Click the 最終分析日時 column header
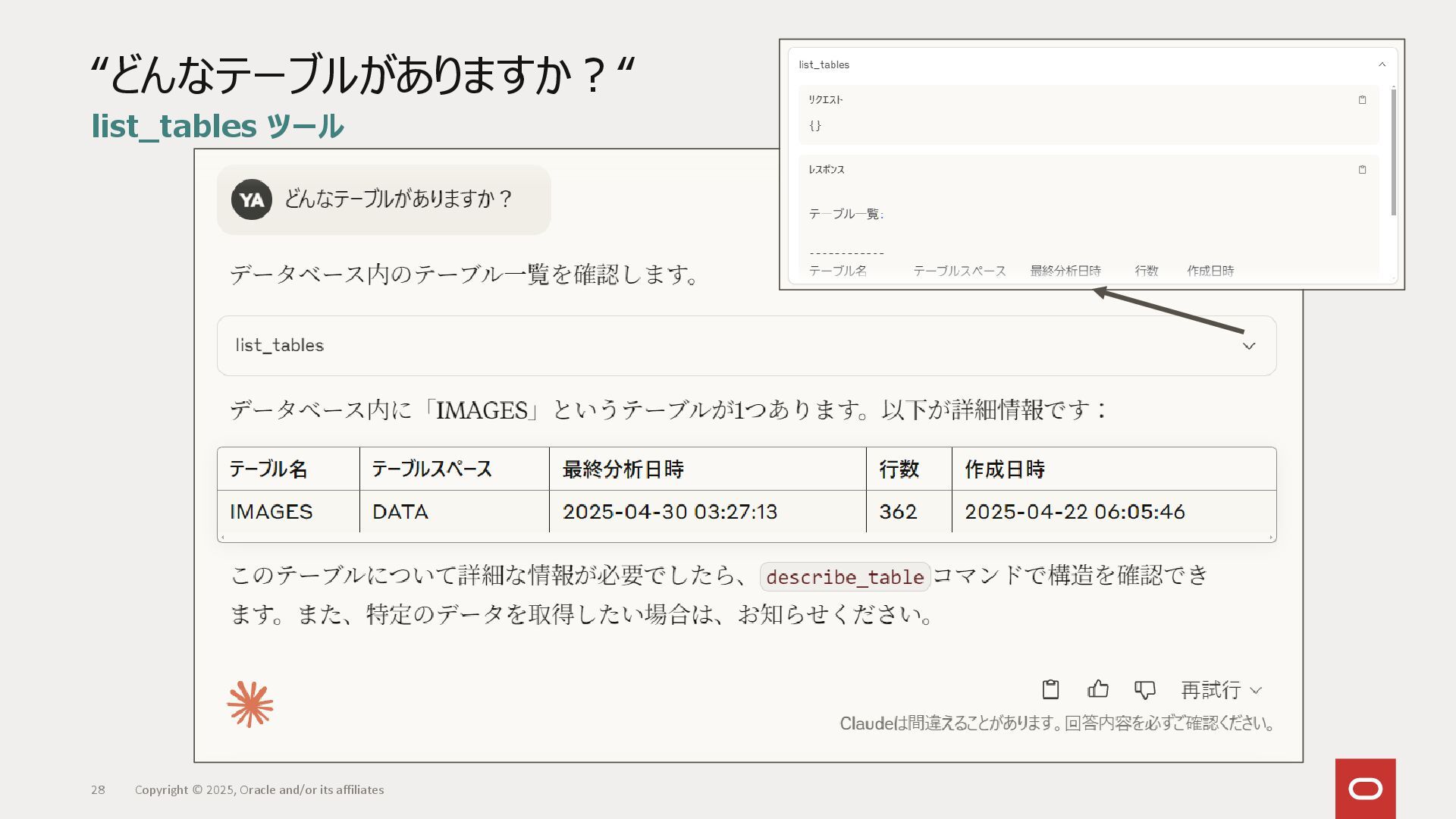The image size is (1456, 819). (x=623, y=469)
